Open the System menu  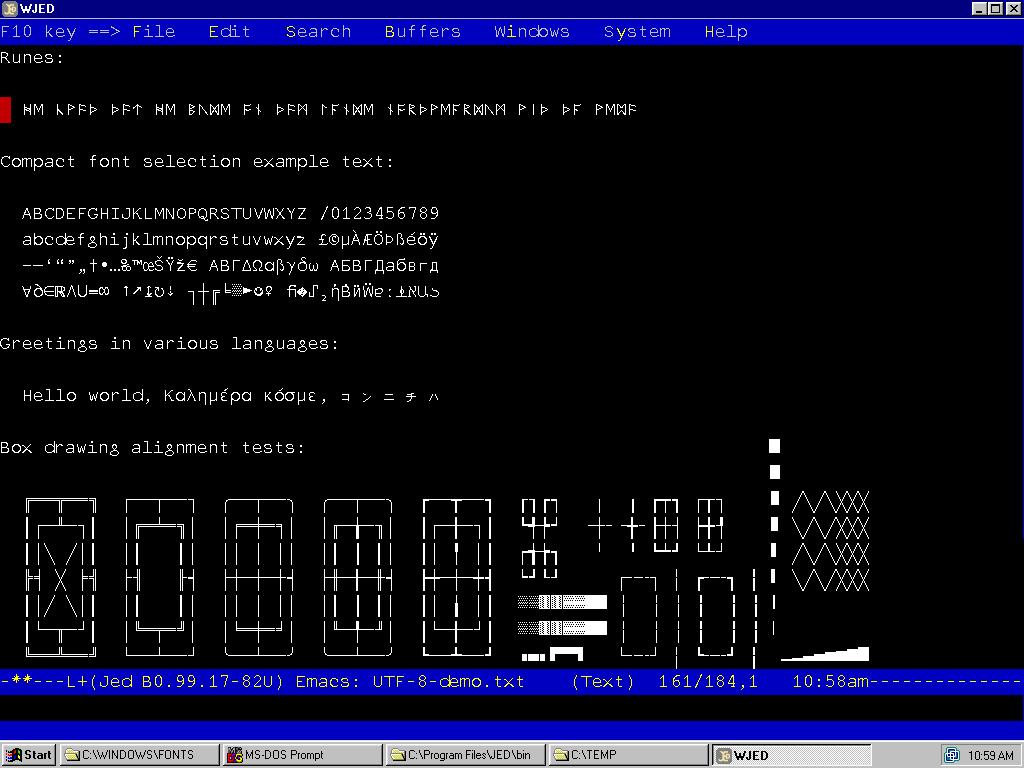coord(637,32)
